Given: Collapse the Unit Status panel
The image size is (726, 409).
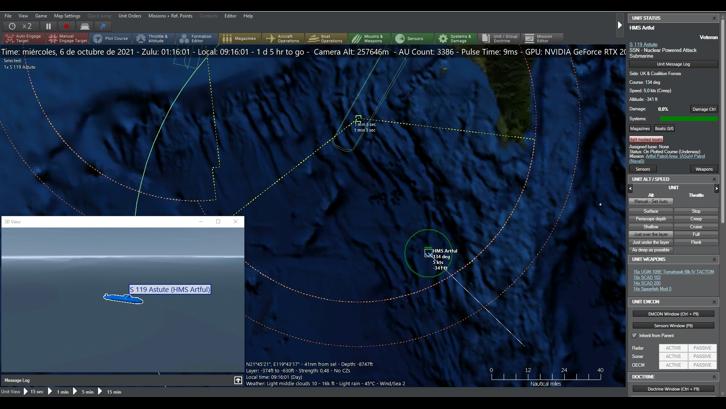Looking at the screenshot, I should click(x=715, y=18).
